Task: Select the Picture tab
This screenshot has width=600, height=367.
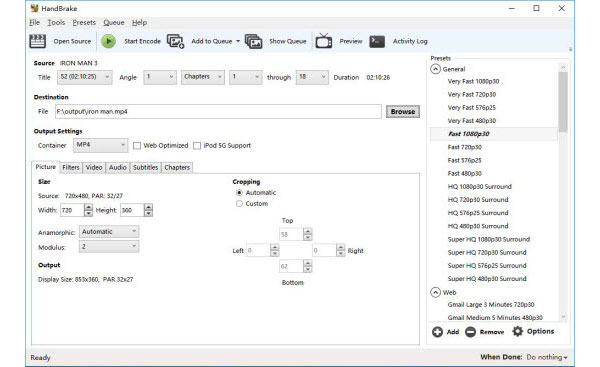Action: coord(45,167)
